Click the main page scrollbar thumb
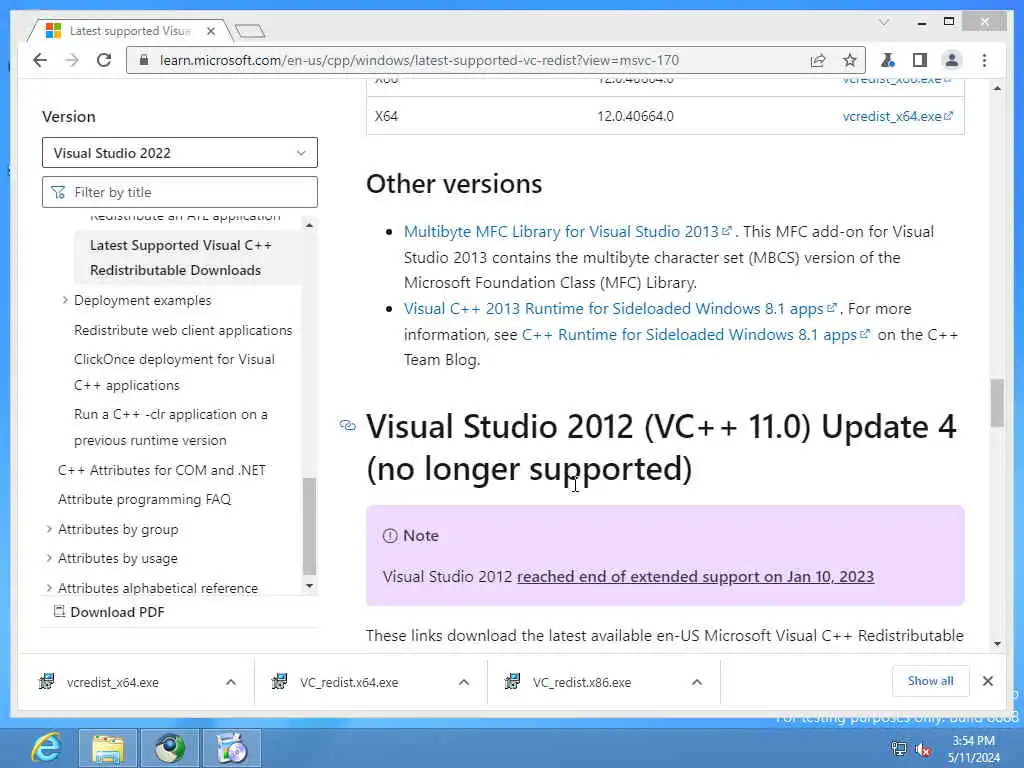This screenshot has height=768, width=1024. point(997,402)
